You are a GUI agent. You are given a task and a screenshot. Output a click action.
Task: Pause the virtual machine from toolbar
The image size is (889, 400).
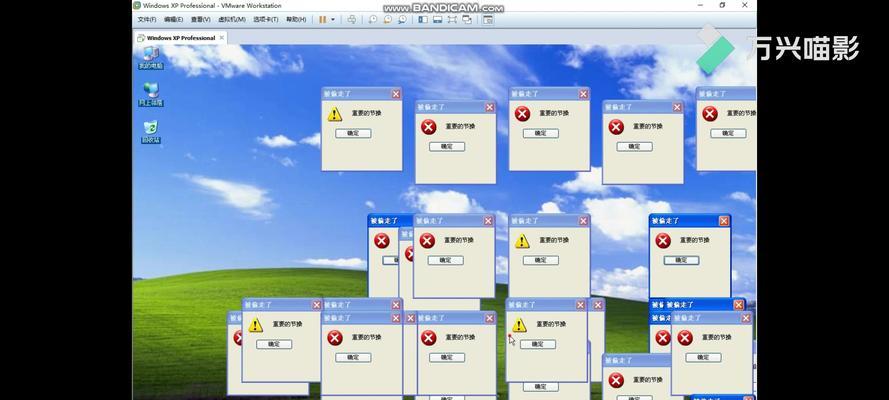pyautogui.click(x=323, y=19)
